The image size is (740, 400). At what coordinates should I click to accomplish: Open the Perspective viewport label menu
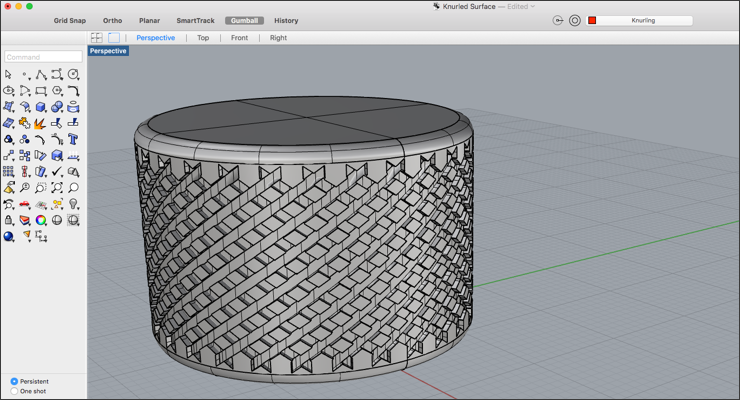click(108, 51)
